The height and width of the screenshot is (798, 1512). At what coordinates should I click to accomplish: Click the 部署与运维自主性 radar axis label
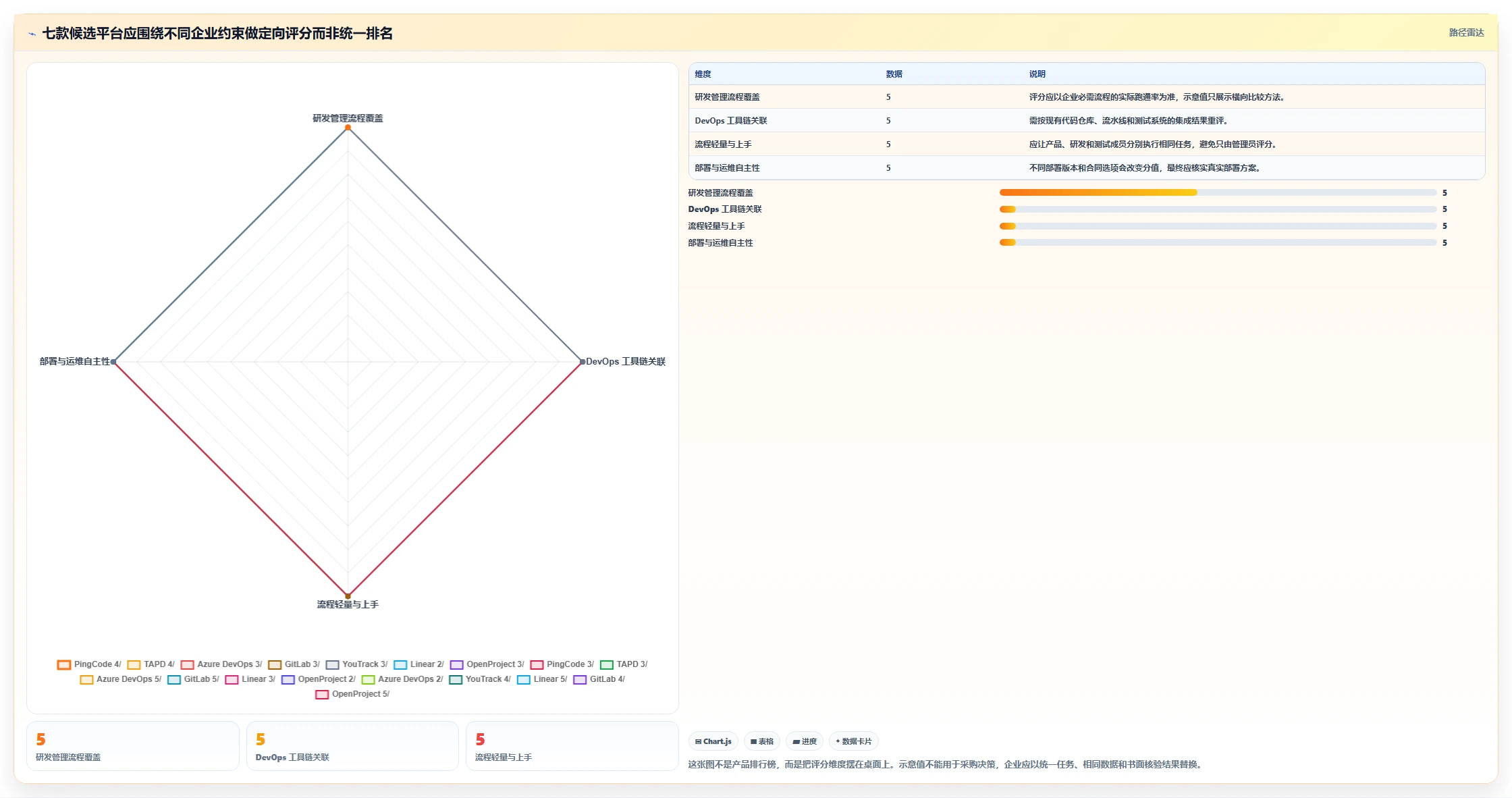pos(74,362)
